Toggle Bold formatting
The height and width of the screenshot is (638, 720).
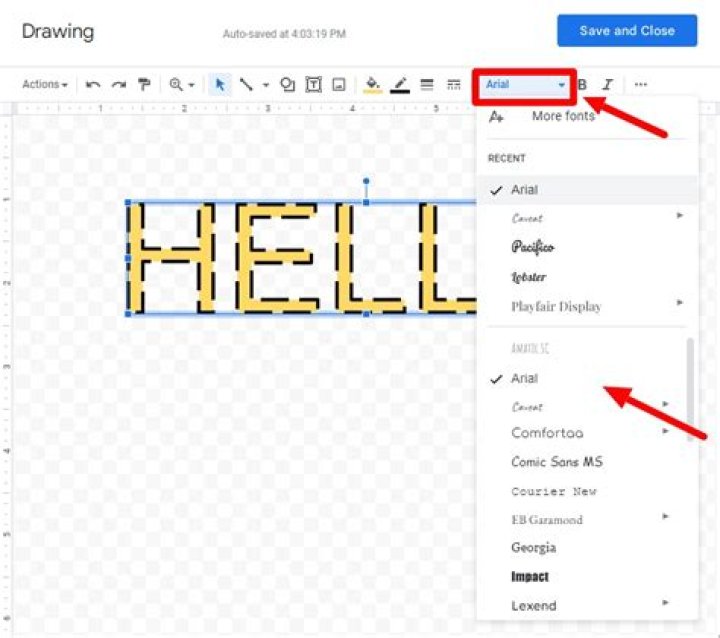(582, 85)
